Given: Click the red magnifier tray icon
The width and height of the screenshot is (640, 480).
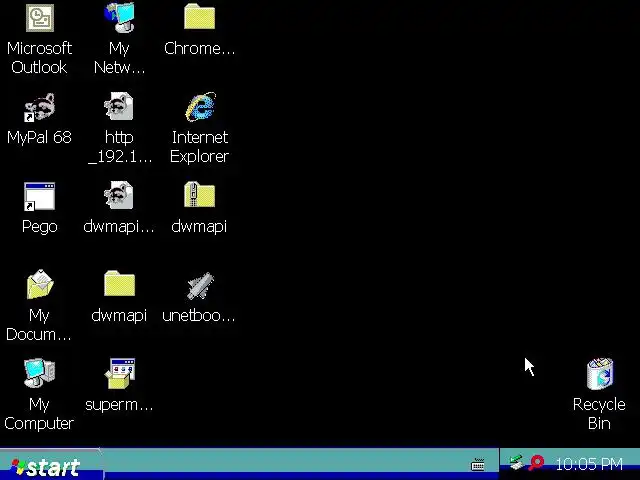Looking at the screenshot, I should [537, 462].
